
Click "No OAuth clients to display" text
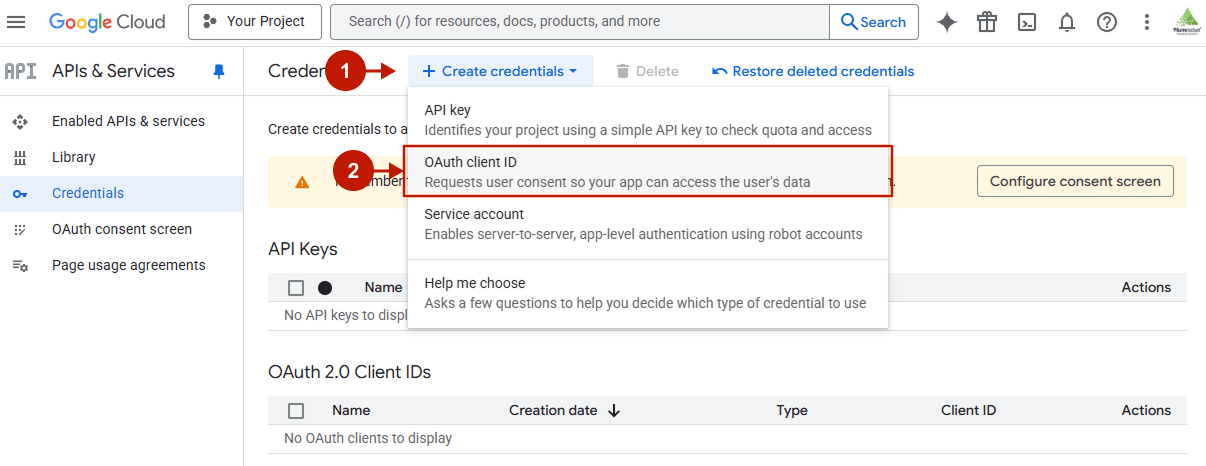click(x=368, y=438)
